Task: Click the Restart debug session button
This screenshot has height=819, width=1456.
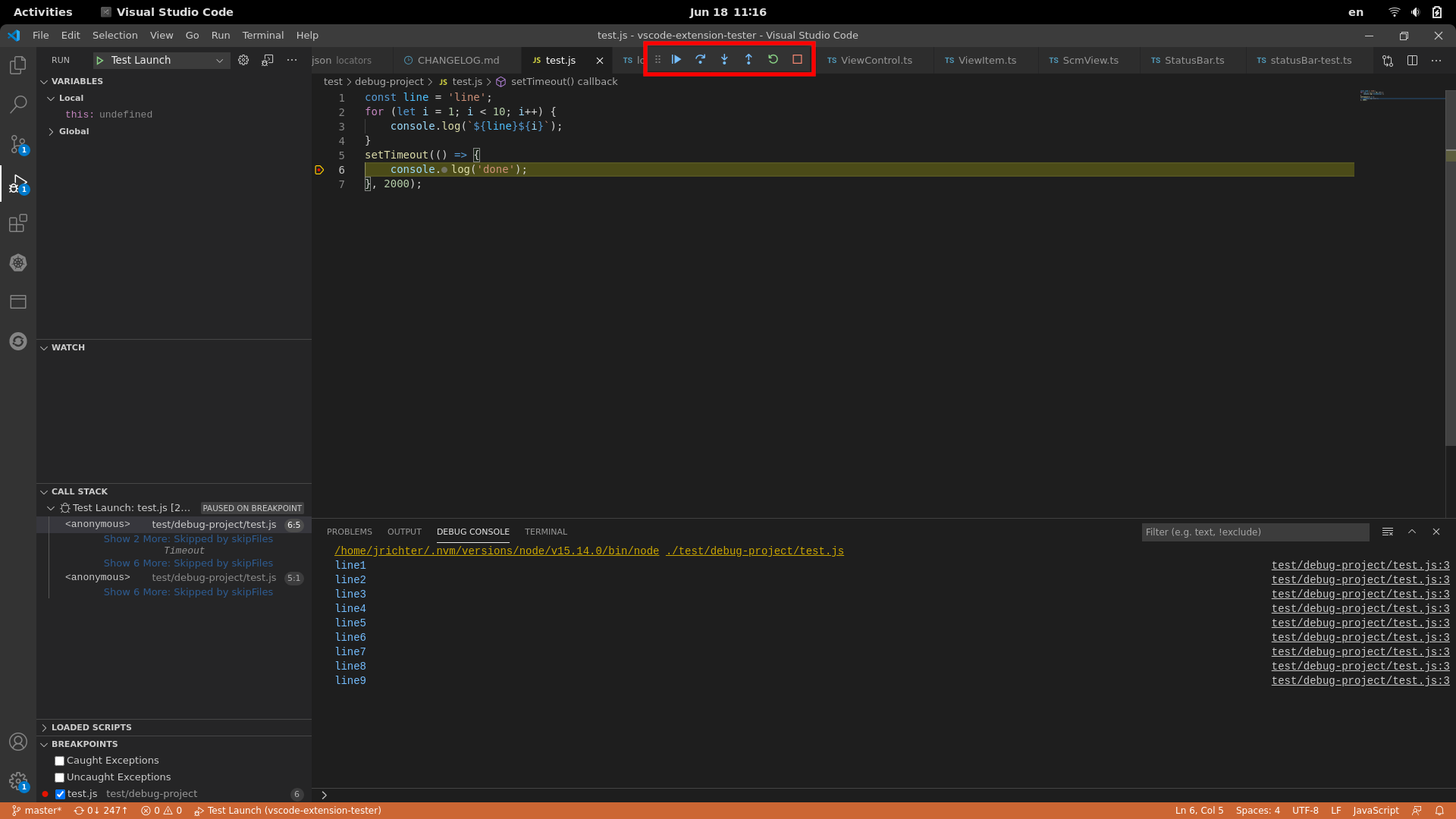Action: pos(772,60)
